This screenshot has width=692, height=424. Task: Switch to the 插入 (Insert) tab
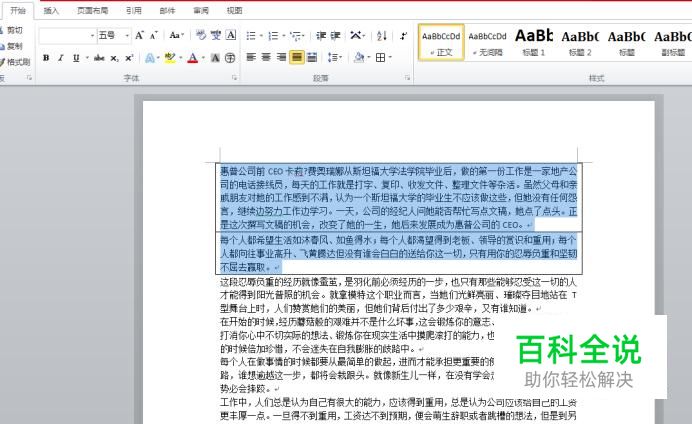[x=51, y=10]
